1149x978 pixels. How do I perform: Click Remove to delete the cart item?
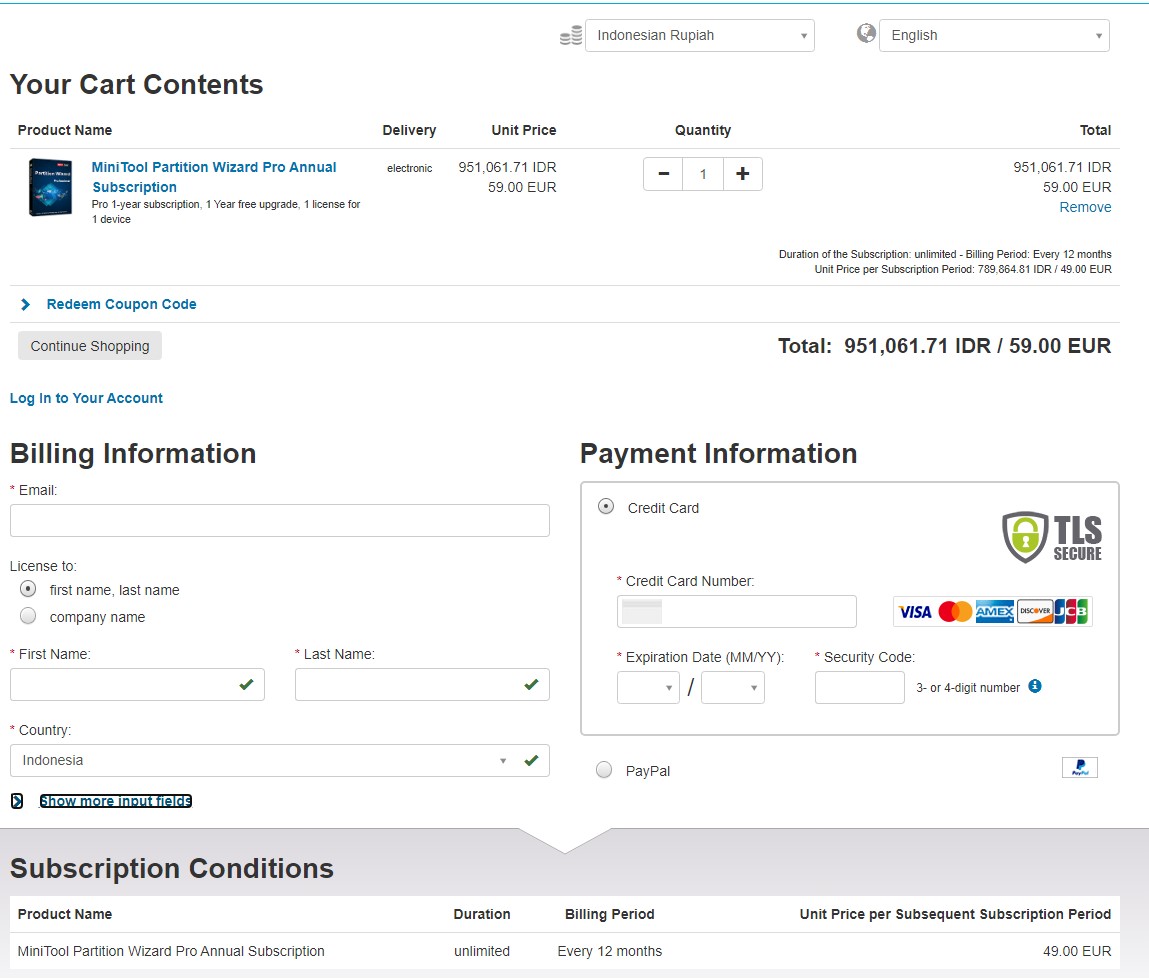[x=1085, y=207]
